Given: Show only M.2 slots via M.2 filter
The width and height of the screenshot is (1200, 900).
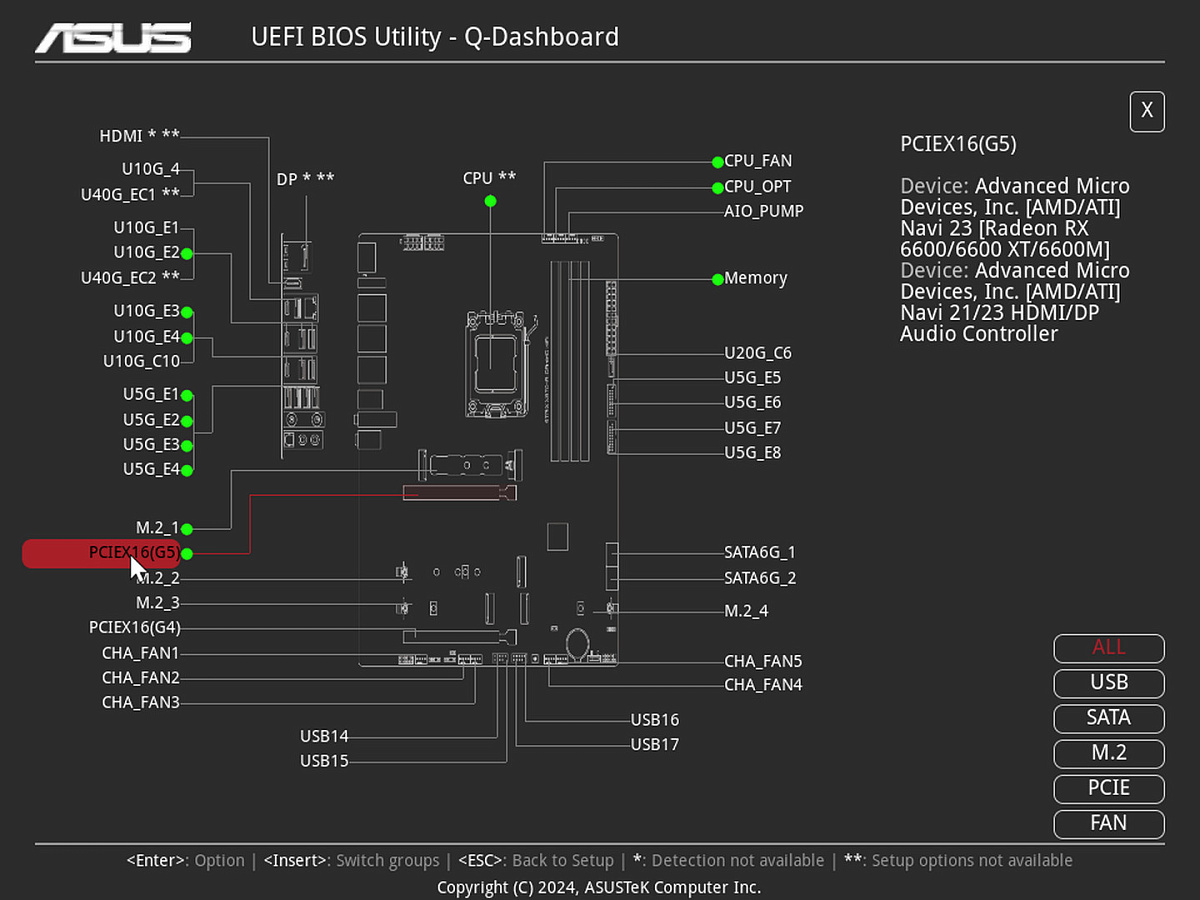Looking at the screenshot, I should click(x=1109, y=753).
